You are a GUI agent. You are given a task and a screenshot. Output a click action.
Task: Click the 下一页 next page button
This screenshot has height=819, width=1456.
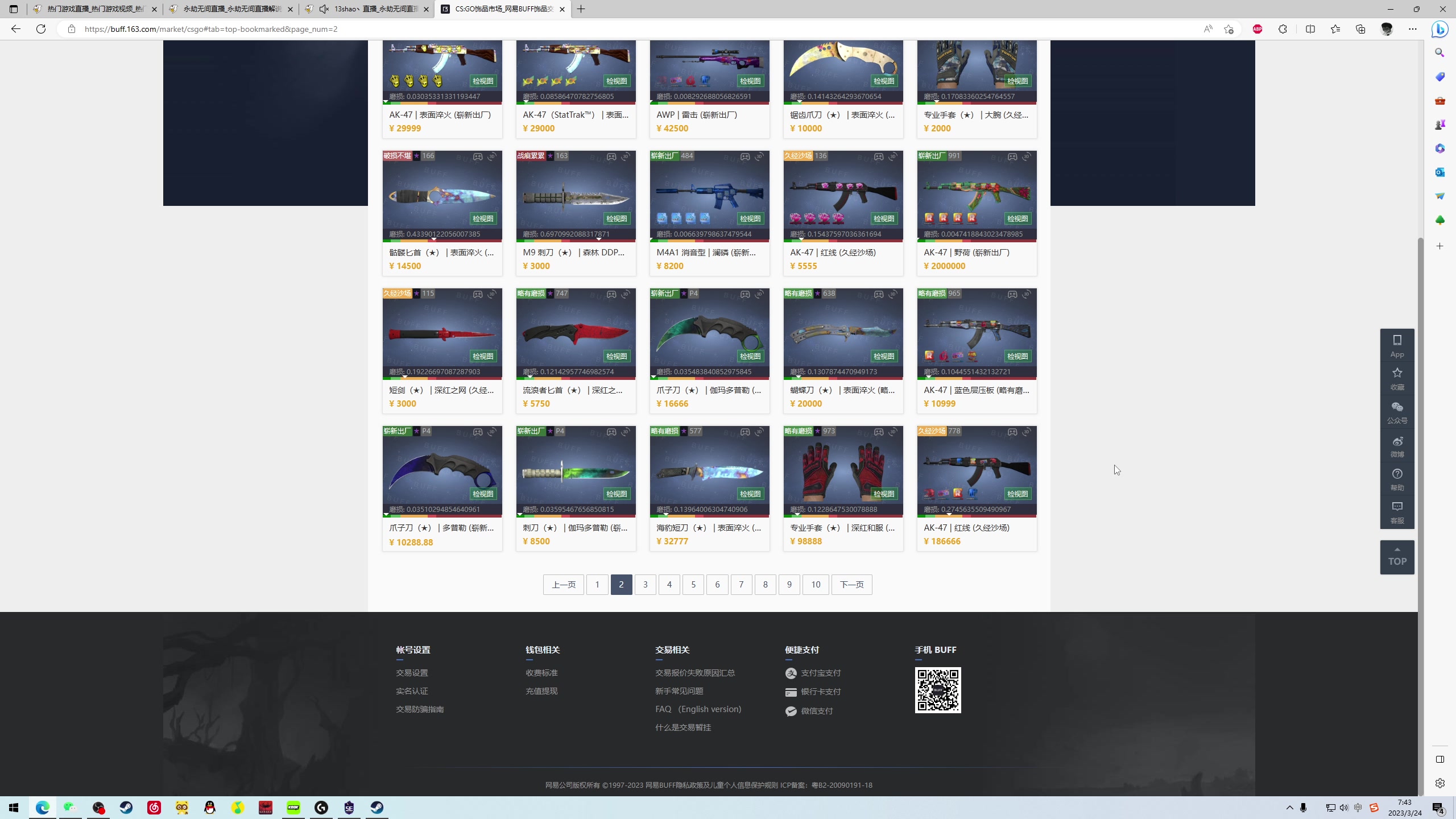[x=851, y=584]
